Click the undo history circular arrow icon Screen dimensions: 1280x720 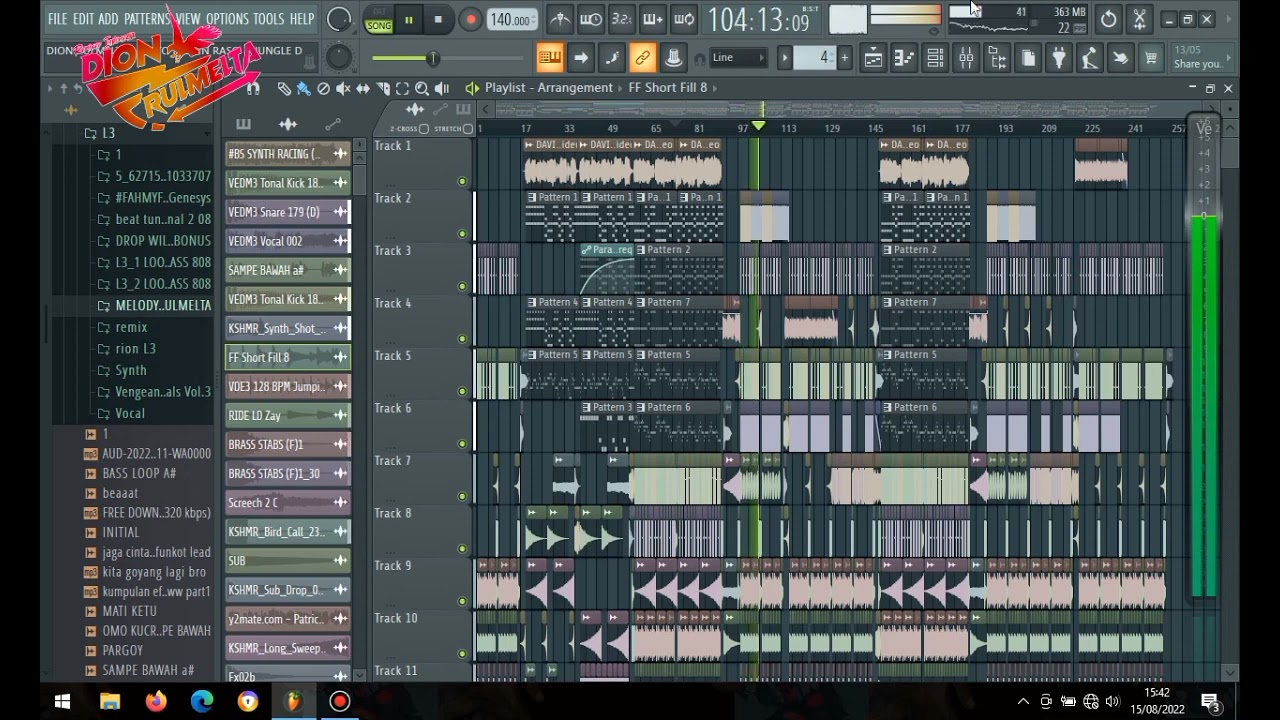[x=1108, y=19]
